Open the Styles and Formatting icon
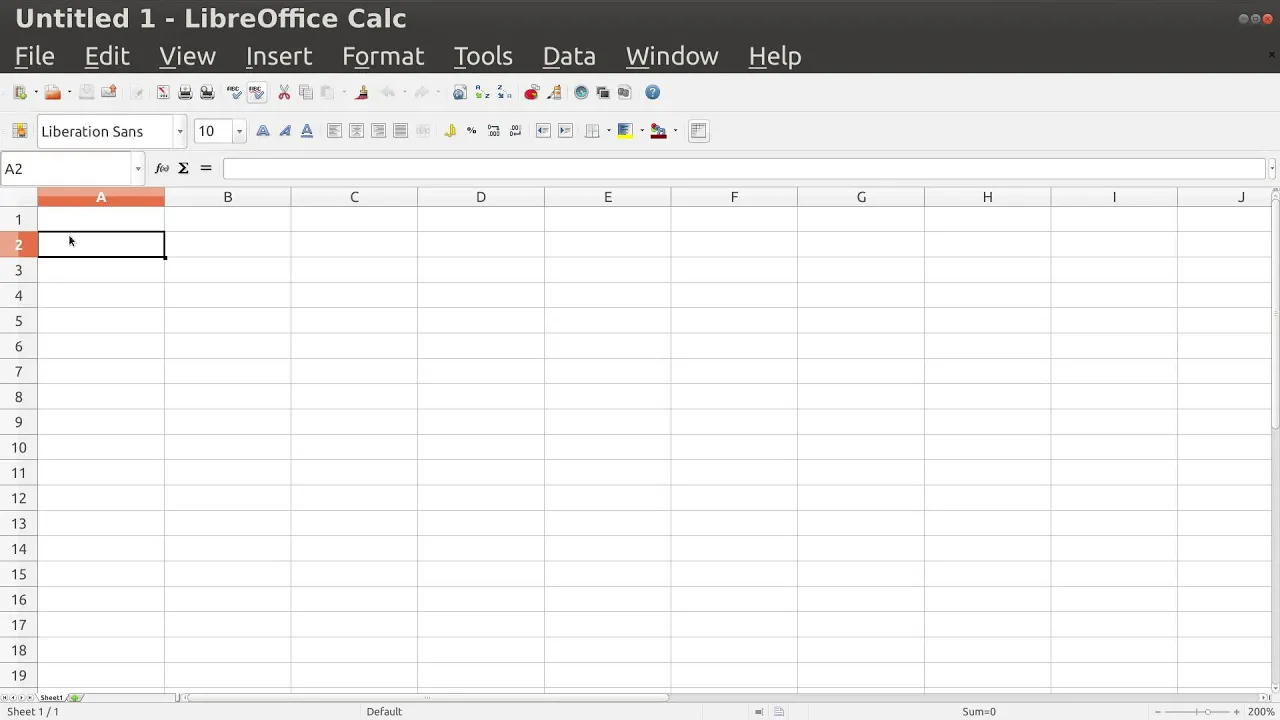The height and width of the screenshot is (720, 1280). point(19,131)
